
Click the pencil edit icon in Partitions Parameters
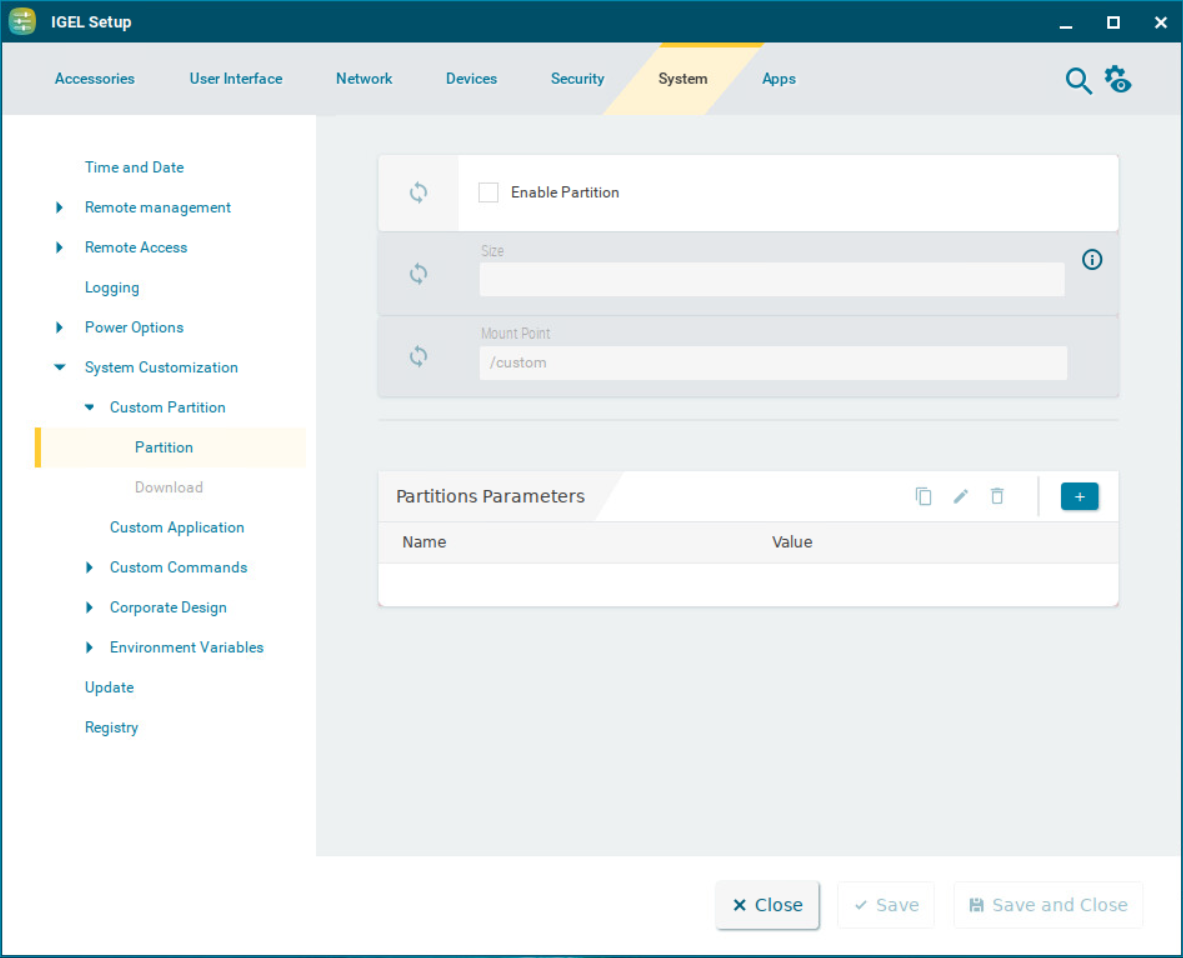(960, 496)
